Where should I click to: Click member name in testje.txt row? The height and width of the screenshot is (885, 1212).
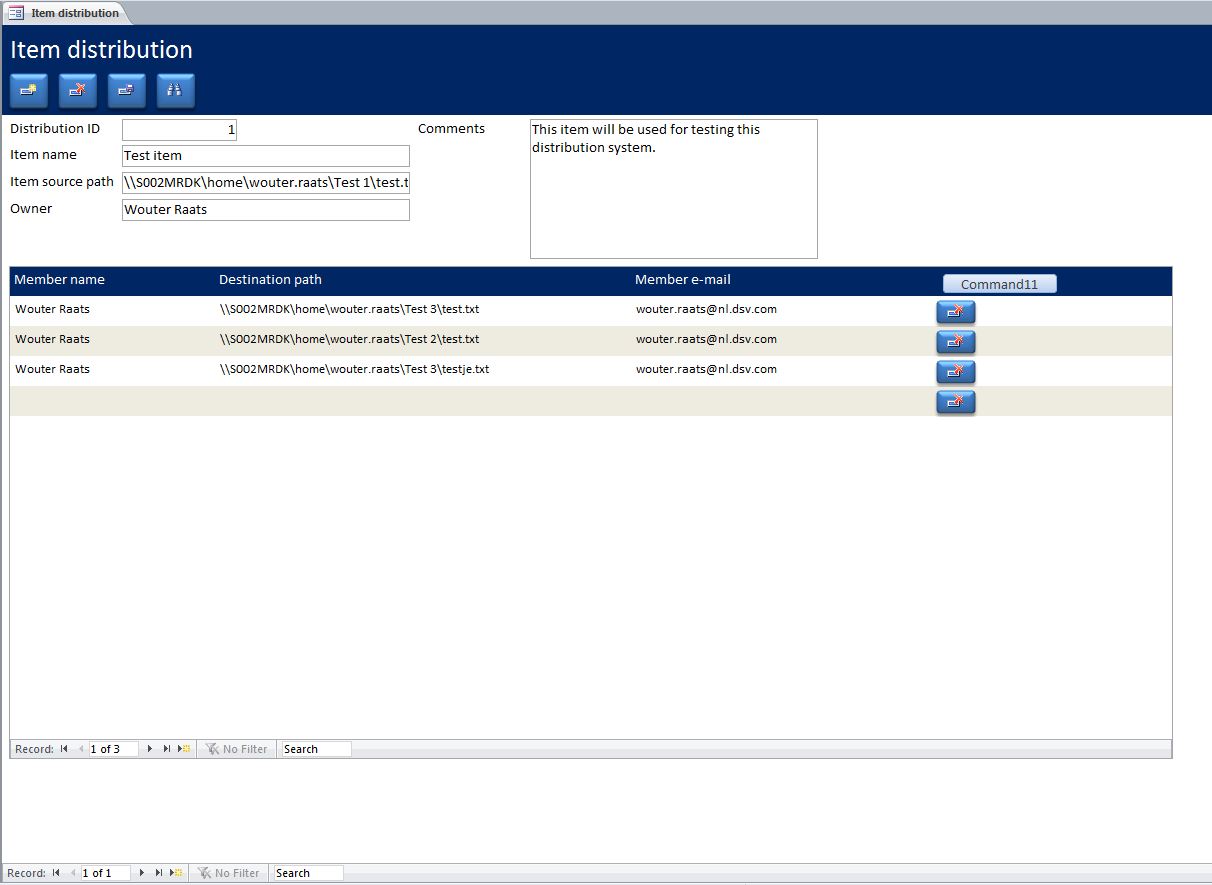pyautogui.click(x=52, y=369)
